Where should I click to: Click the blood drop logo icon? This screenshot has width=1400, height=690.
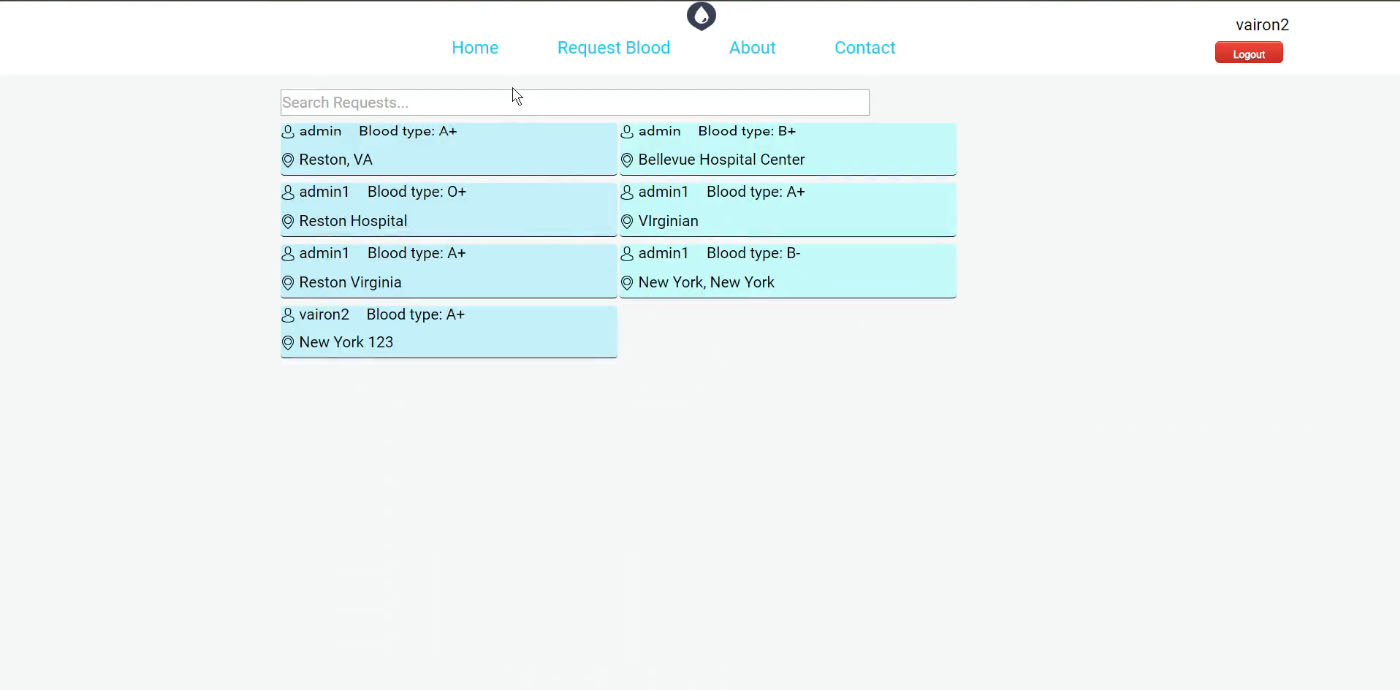[701, 16]
